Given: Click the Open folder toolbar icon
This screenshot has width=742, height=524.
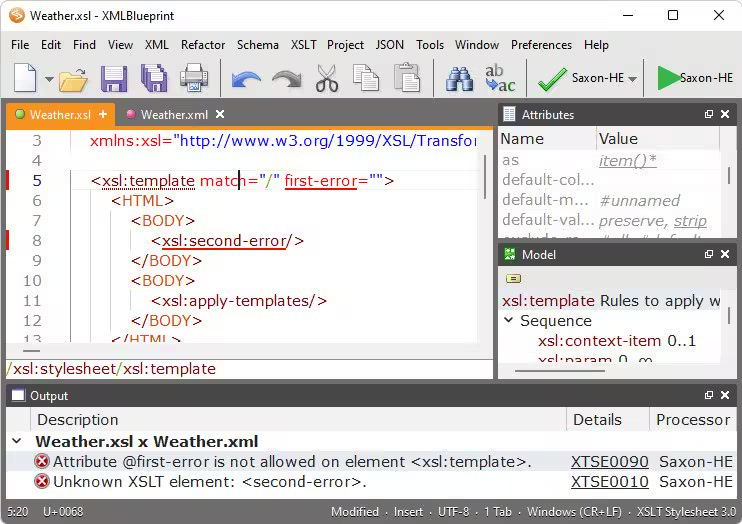Looking at the screenshot, I should pyautogui.click(x=73, y=79).
